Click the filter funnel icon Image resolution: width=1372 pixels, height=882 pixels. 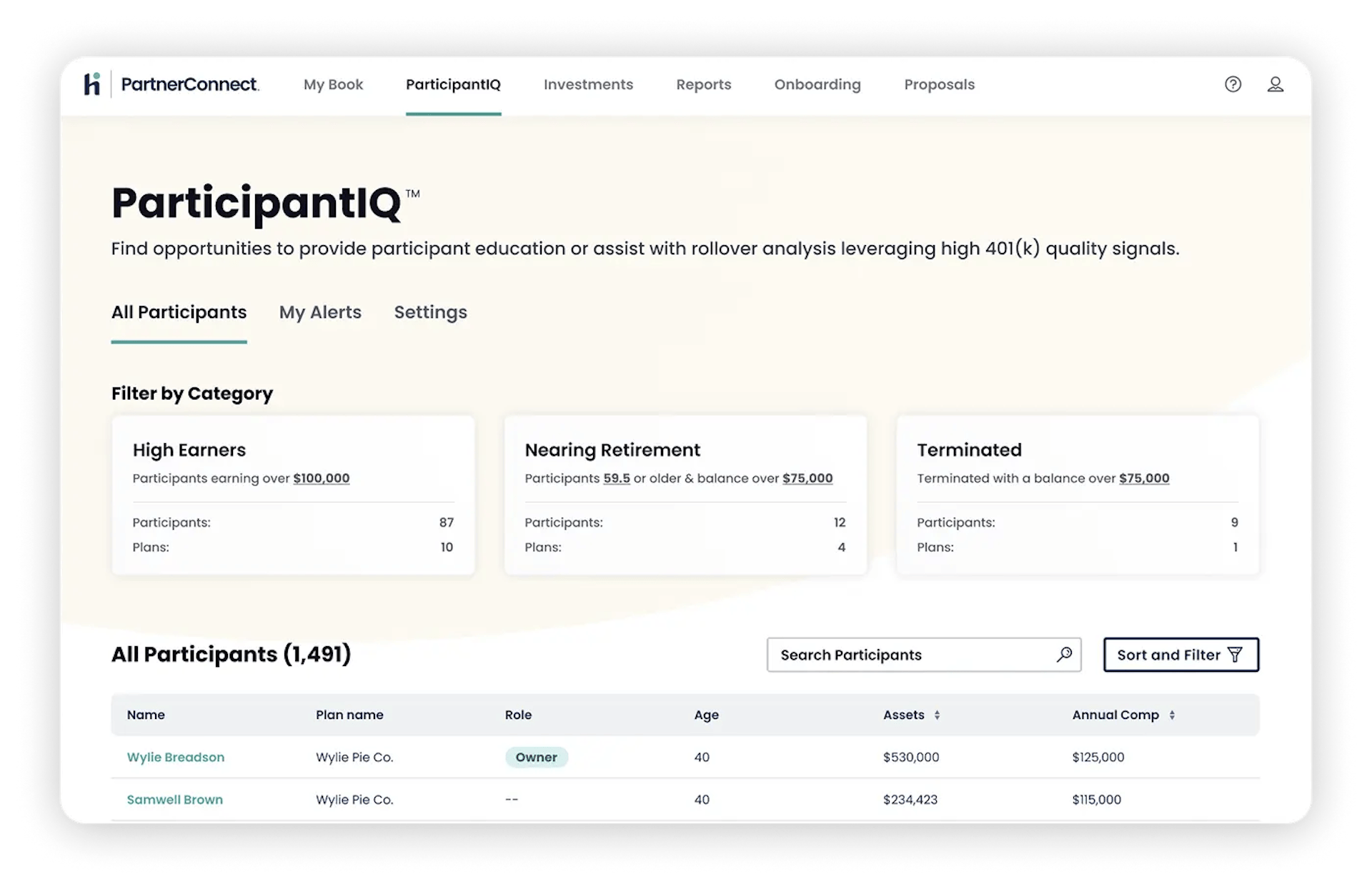[x=1235, y=655]
